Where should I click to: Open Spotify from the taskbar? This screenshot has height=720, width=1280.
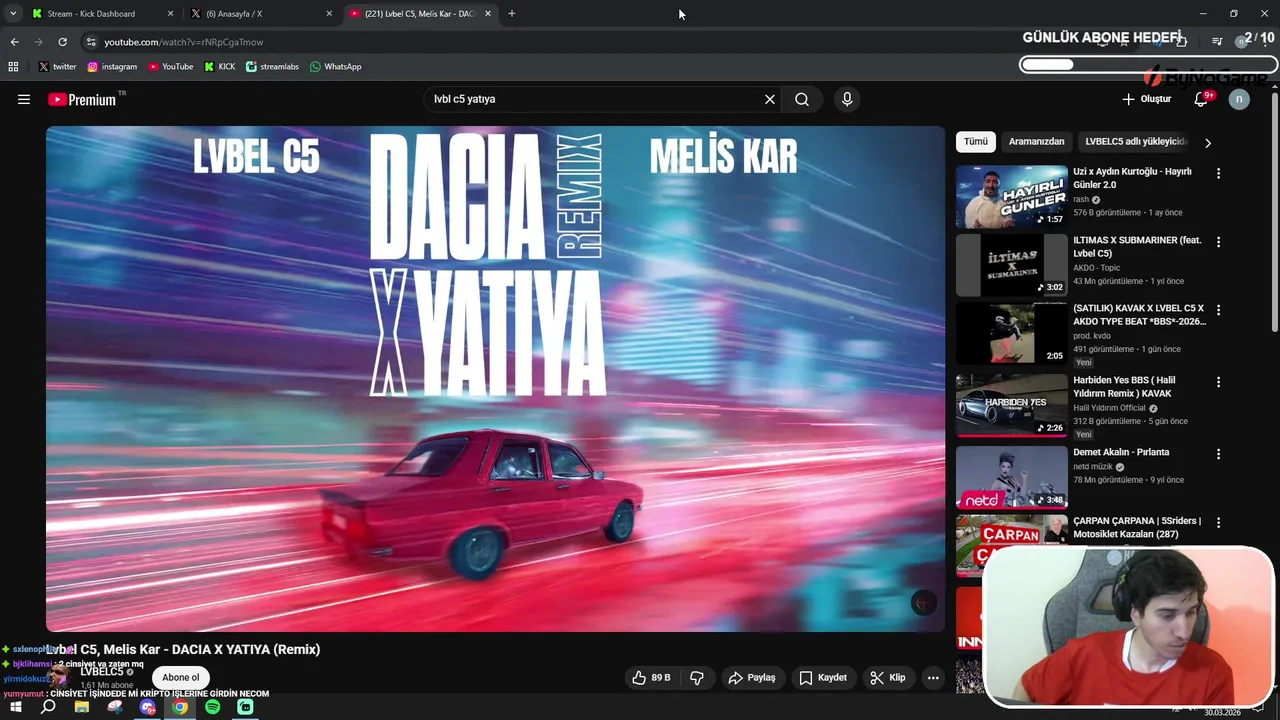point(213,707)
